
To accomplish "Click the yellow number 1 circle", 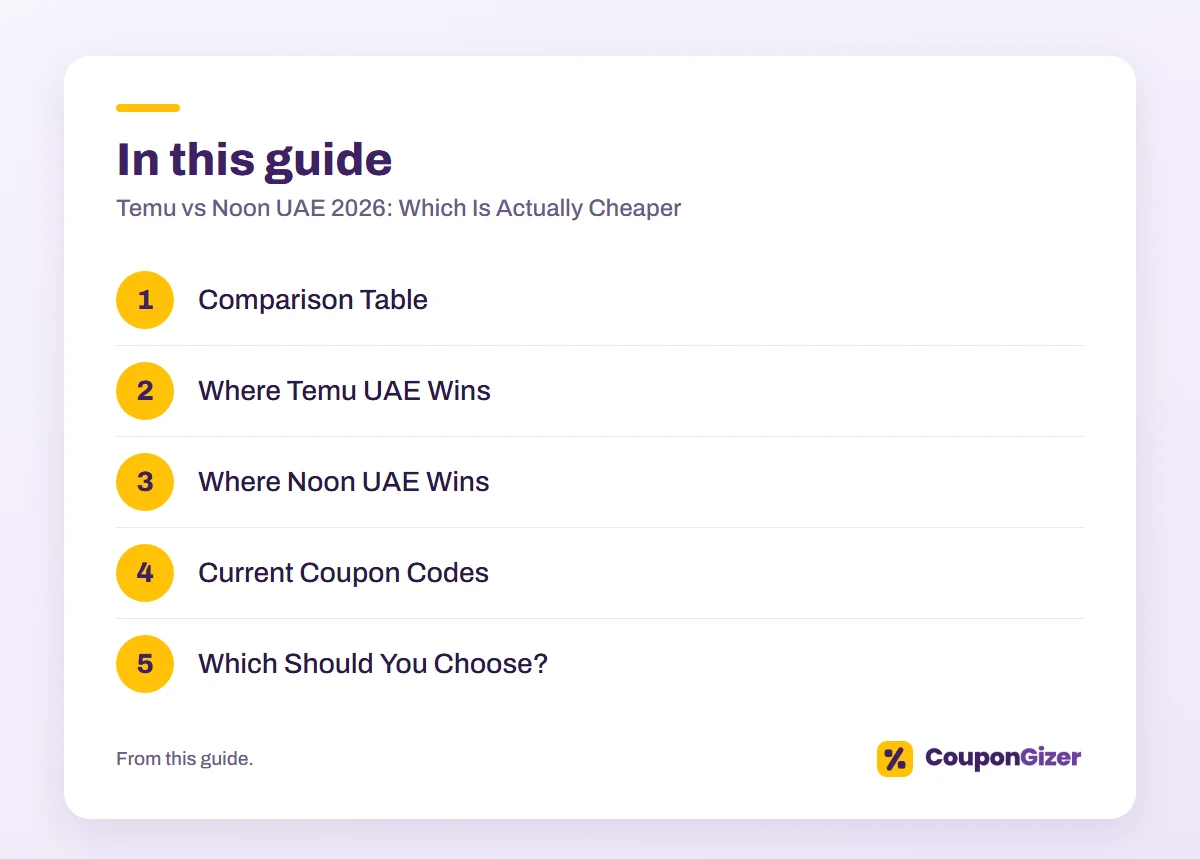I will click(145, 300).
